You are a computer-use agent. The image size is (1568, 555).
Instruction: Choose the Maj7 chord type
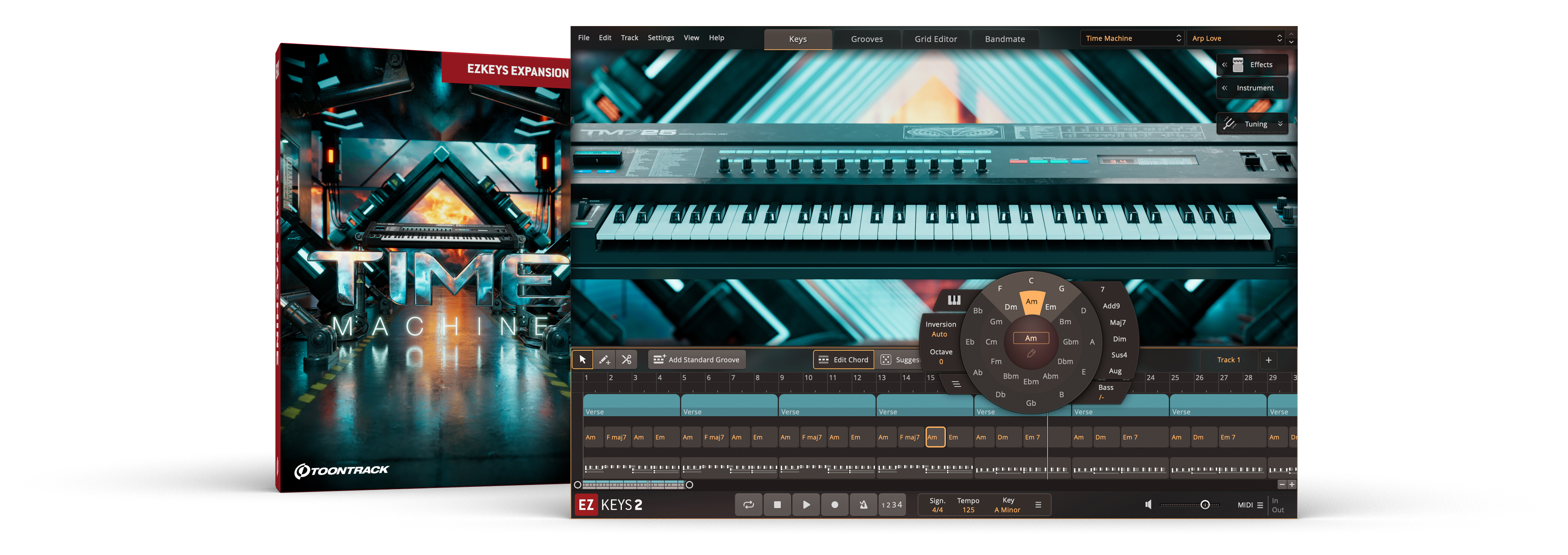coord(1117,322)
